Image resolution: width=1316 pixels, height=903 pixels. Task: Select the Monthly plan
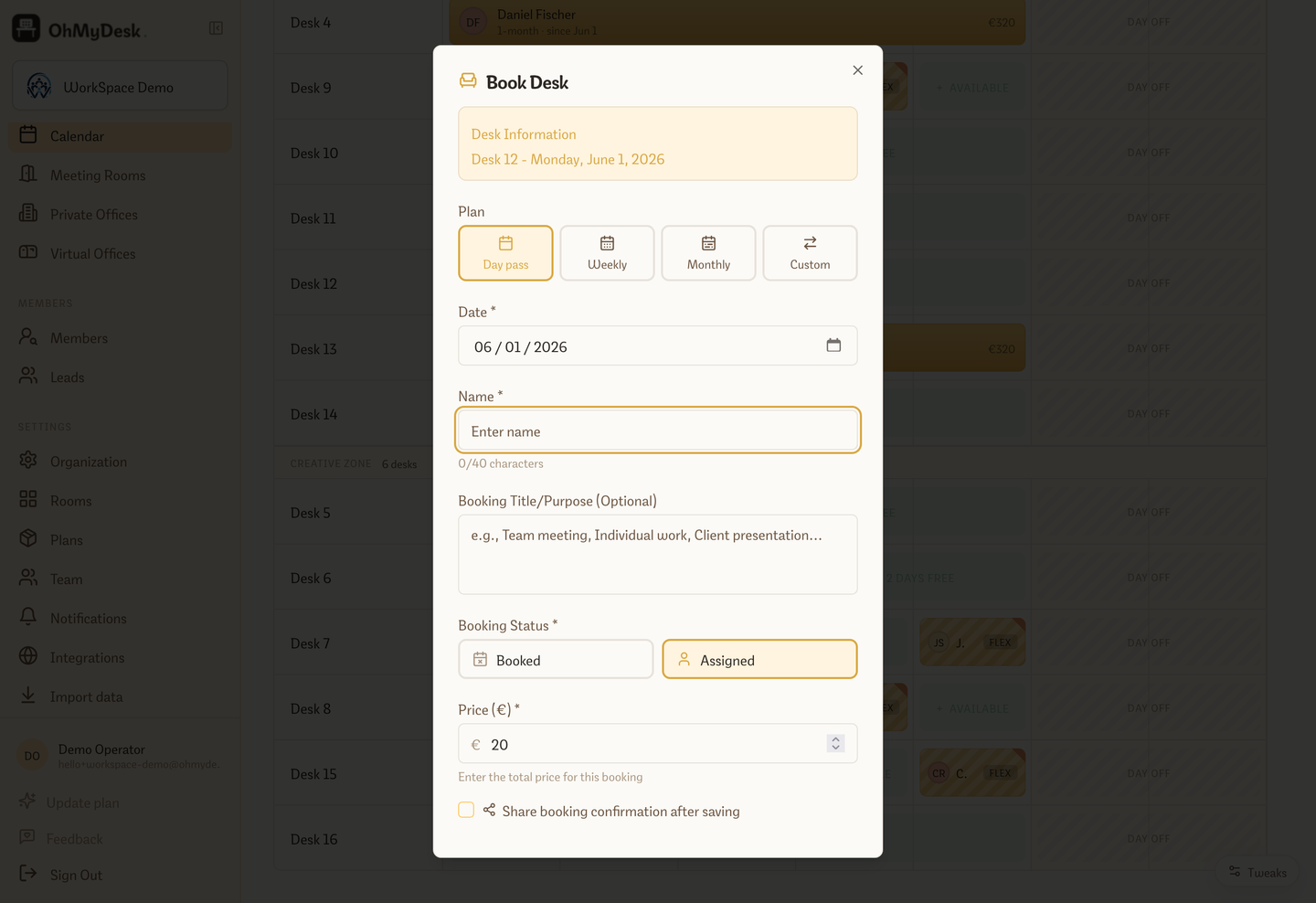point(708,253)
